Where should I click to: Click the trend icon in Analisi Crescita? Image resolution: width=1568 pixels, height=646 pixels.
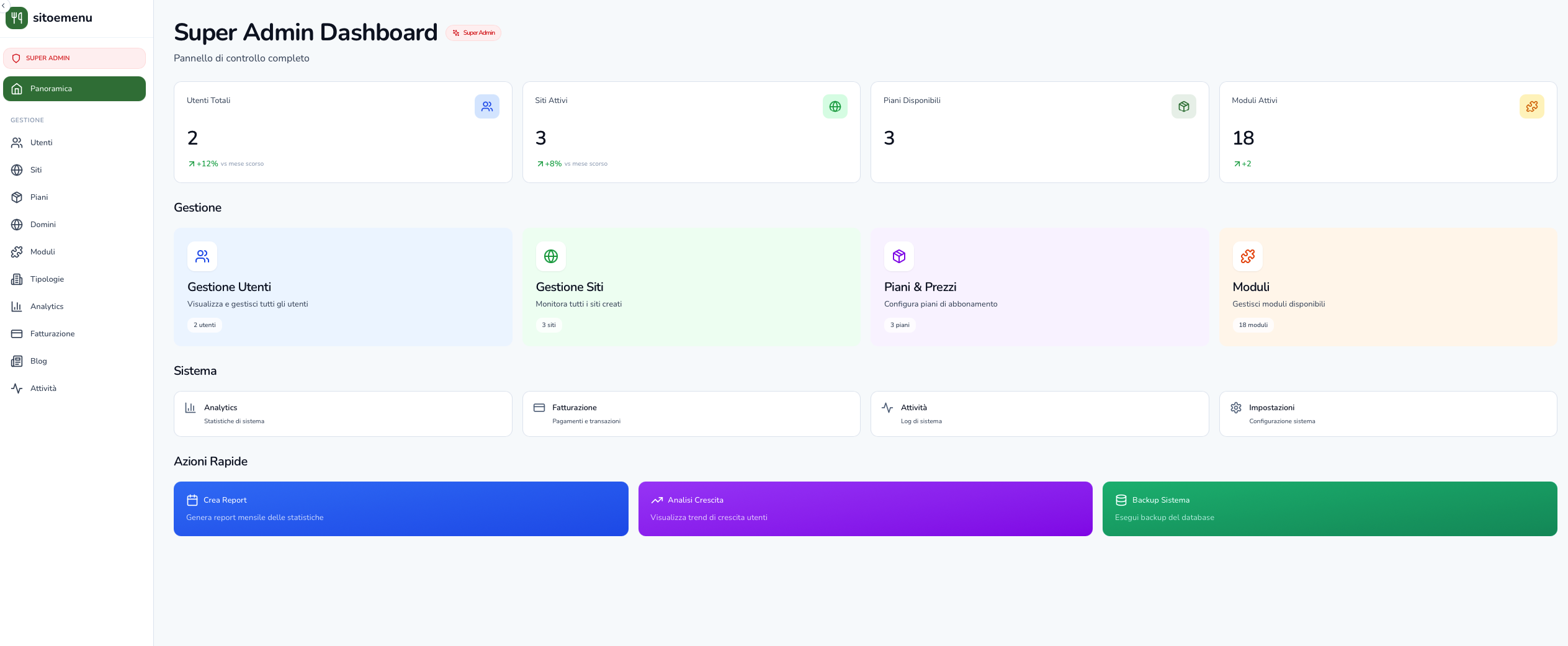[656, 500]
